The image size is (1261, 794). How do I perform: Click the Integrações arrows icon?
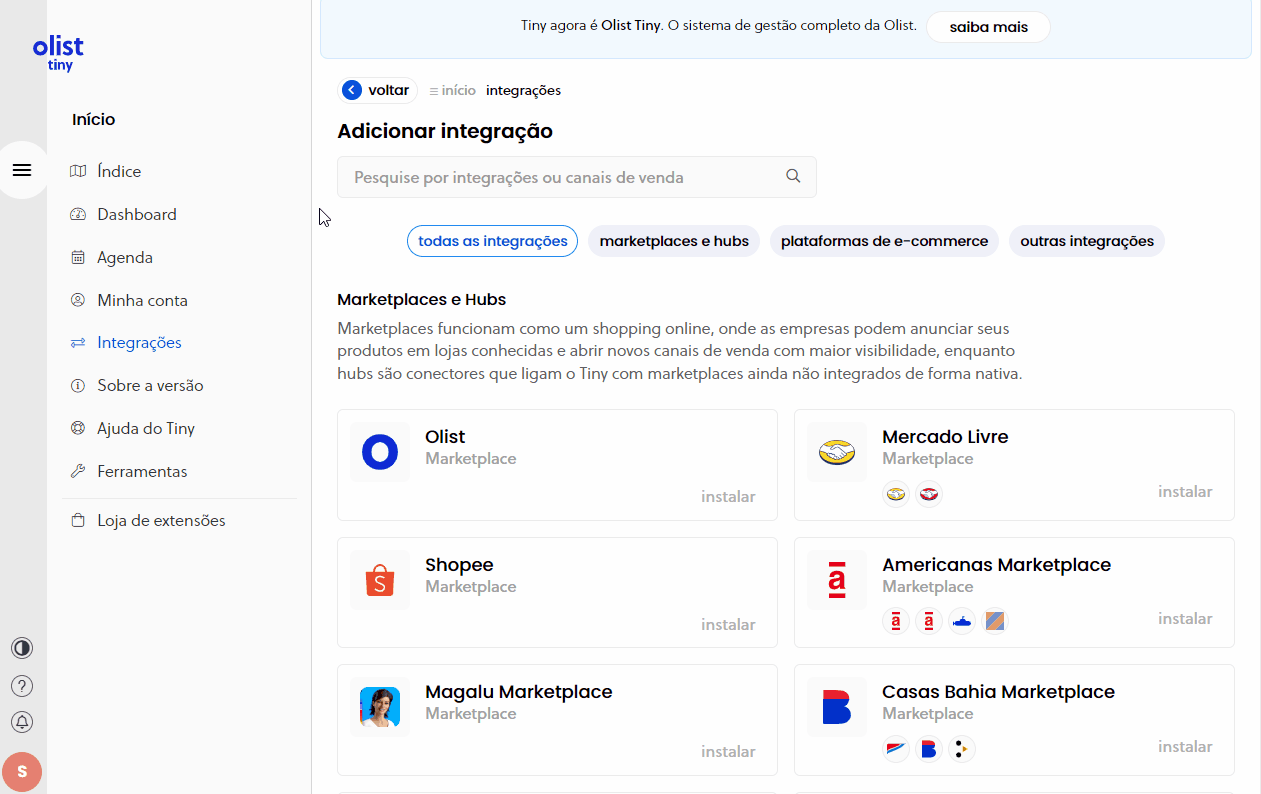78,343
